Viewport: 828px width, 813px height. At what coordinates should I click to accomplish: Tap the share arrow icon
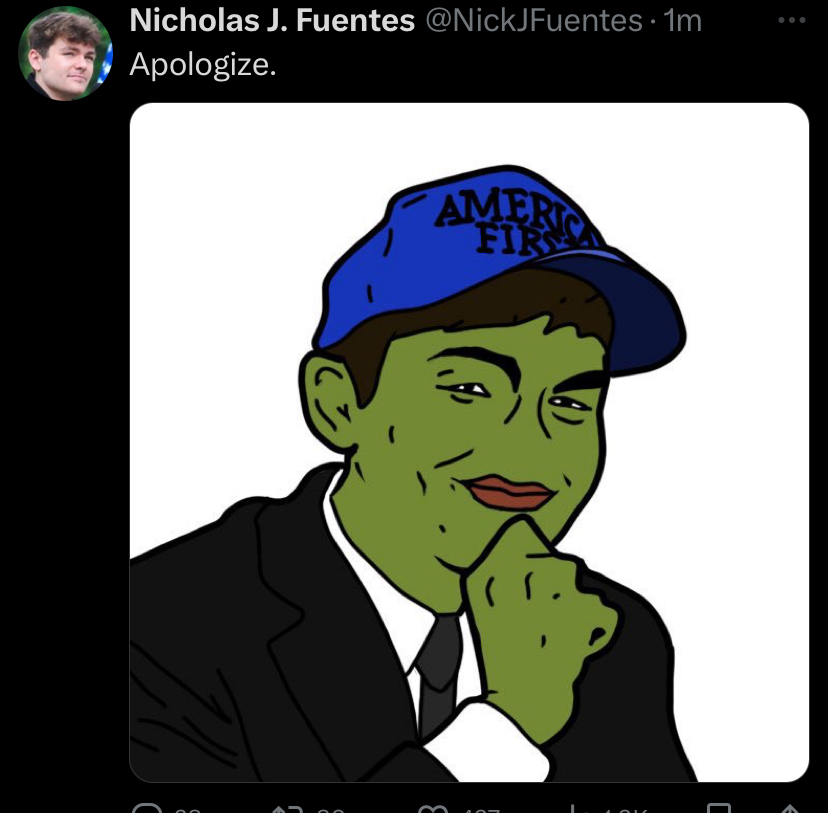tap(789, 808)
